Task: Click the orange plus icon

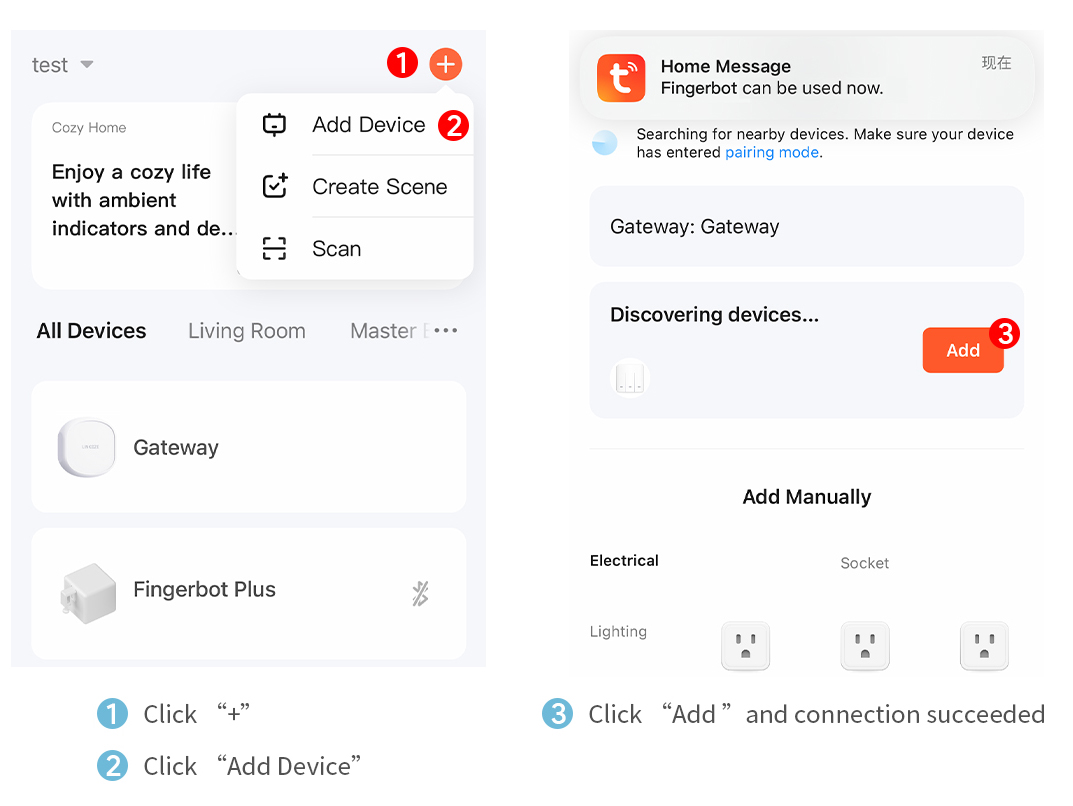Action: pyautogui.click(x=446, y=64)
